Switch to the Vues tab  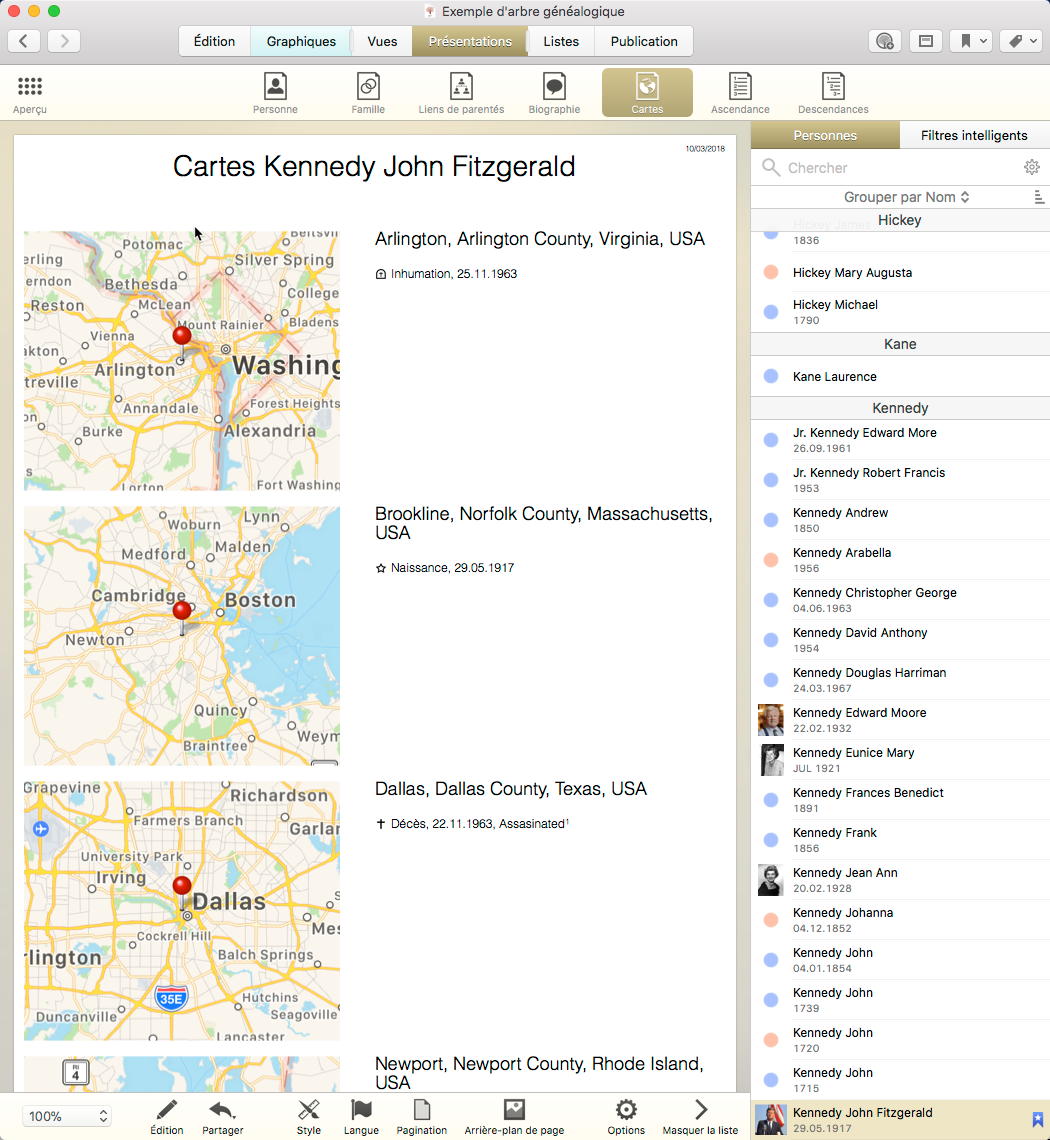(382, 41)
